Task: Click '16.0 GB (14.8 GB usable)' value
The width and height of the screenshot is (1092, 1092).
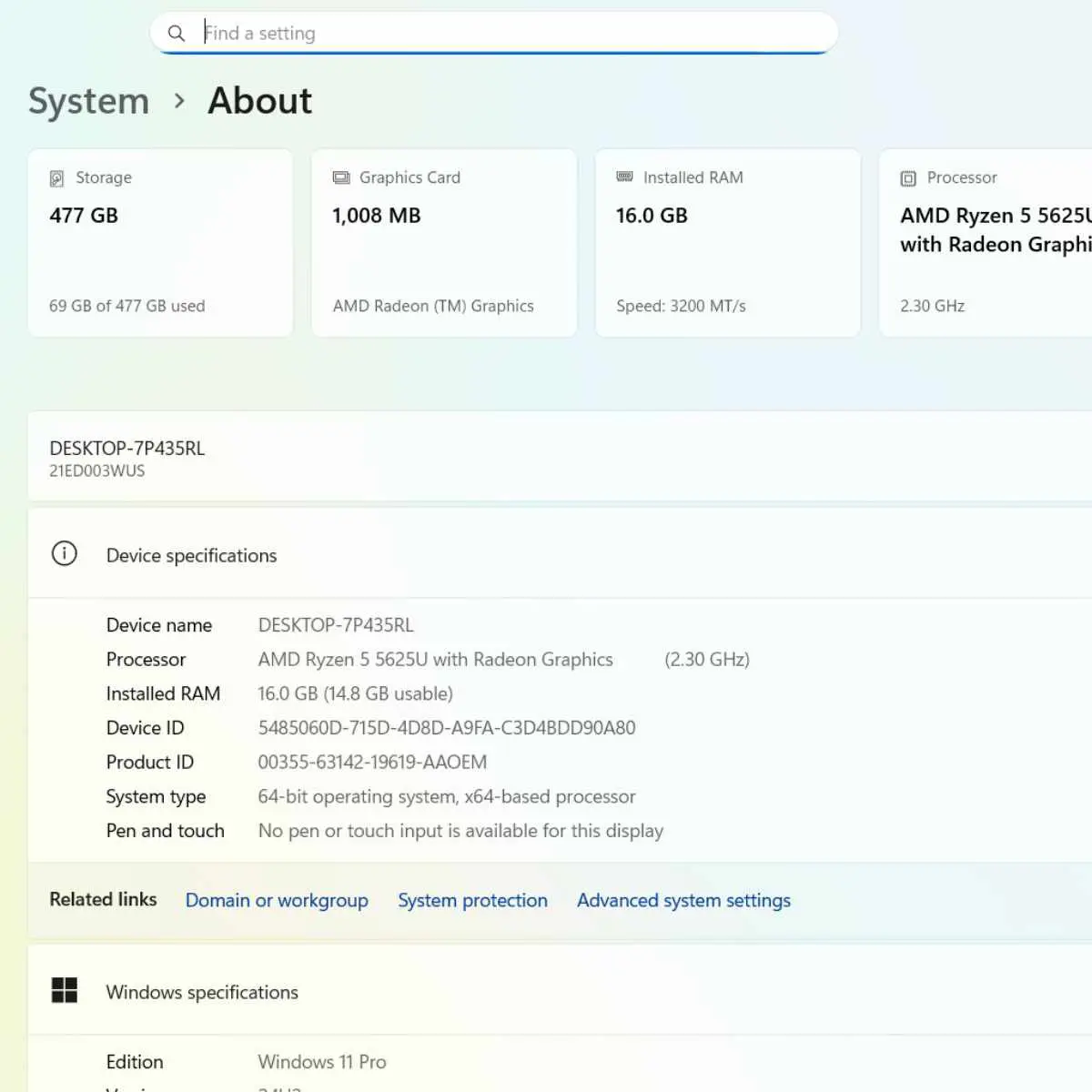Action: tap(355, 693)
